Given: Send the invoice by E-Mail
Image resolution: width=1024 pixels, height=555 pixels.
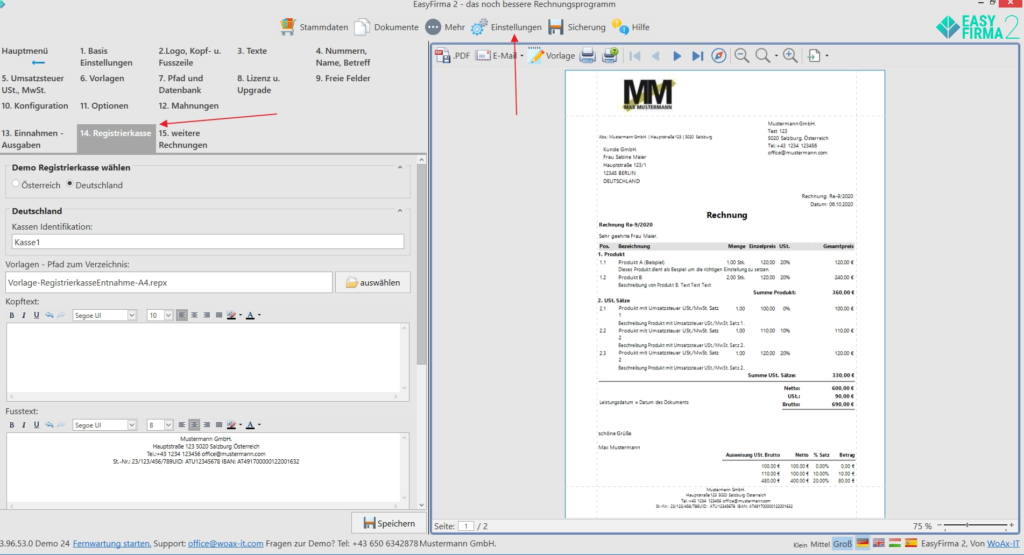Looking at the screenshot, I should tap(496, 56).
